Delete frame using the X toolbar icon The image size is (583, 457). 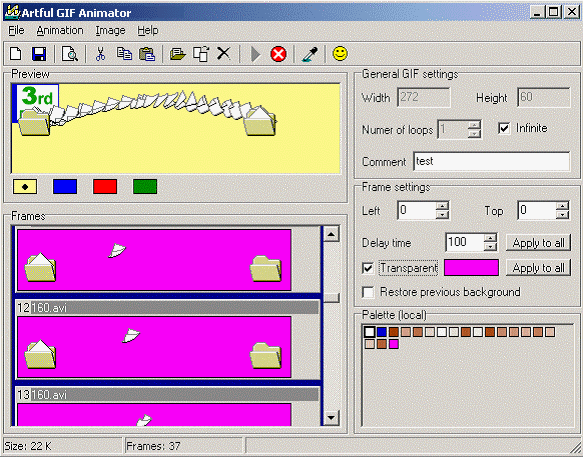point(223,54)
